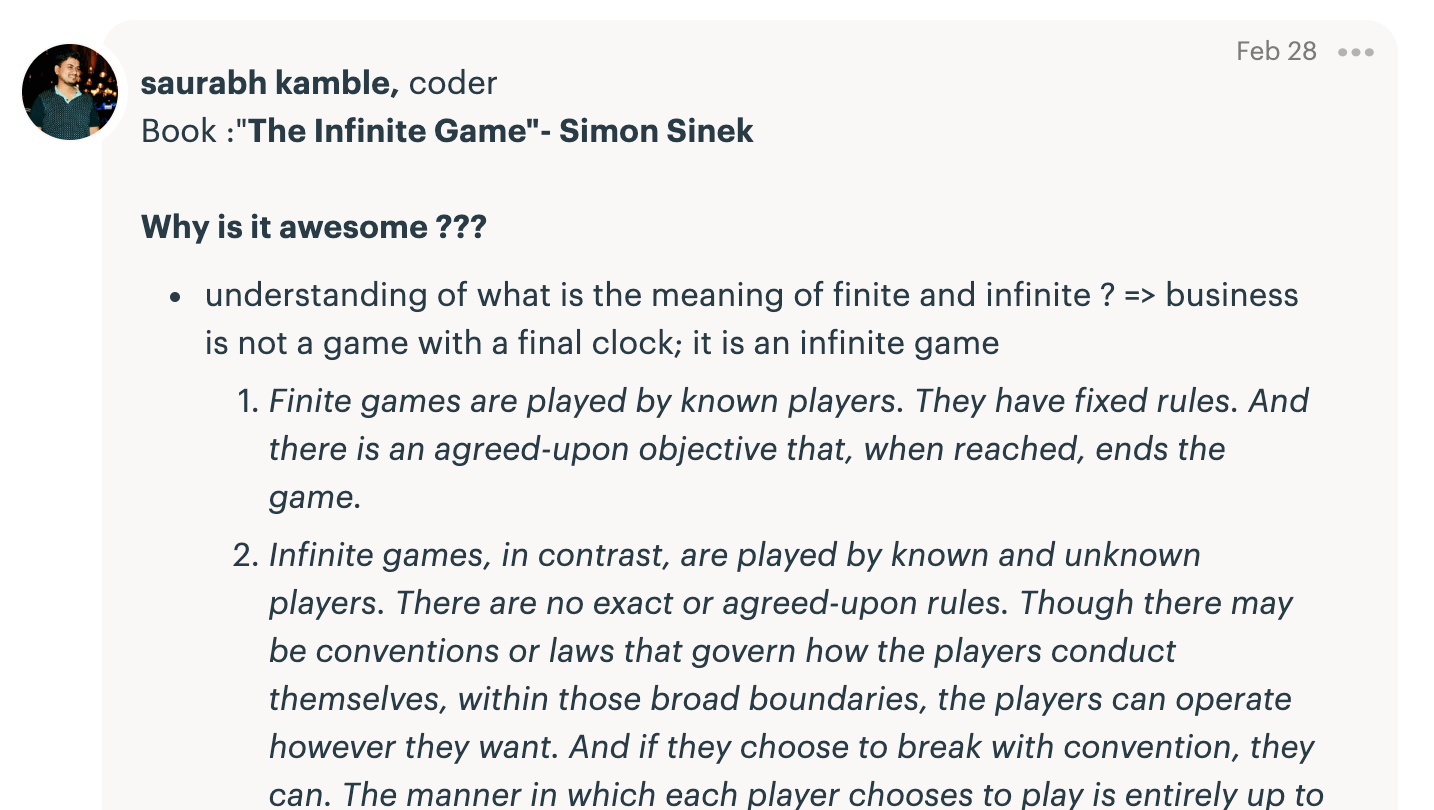This screenshot has height=810, width=1434.
Task: Click the '1.' list number marker
Action: (x=248, y=401)
